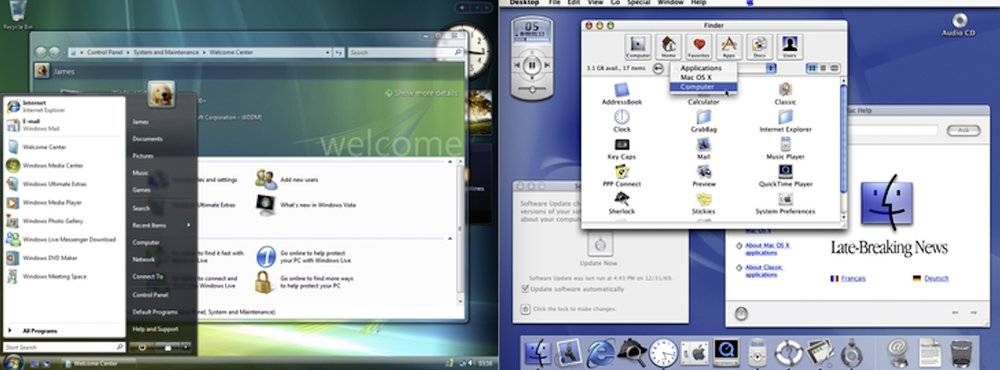The height and width of the screenshot is (370, 1000).
Task: Launch PPP Connect from Finder
Action: tap(622, 176)
